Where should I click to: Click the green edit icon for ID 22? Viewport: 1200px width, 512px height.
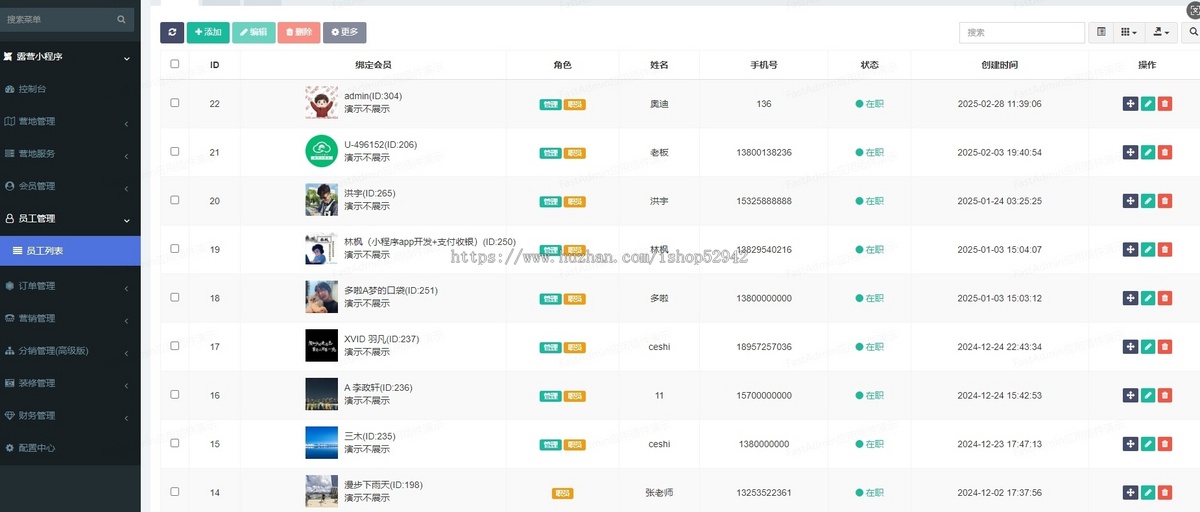pos(1147,103)
